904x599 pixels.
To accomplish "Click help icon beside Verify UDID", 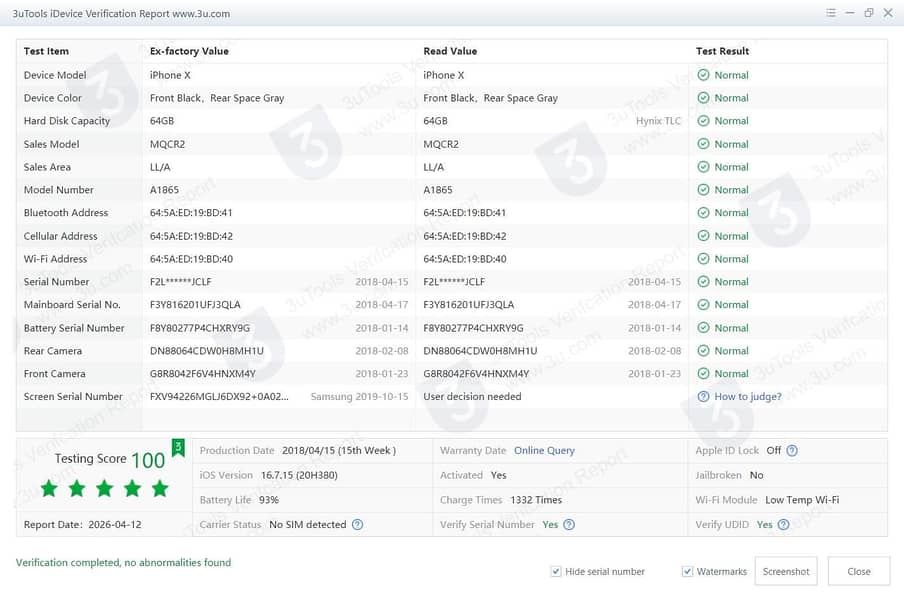I will pyautogui.click(x=783, y=525).
